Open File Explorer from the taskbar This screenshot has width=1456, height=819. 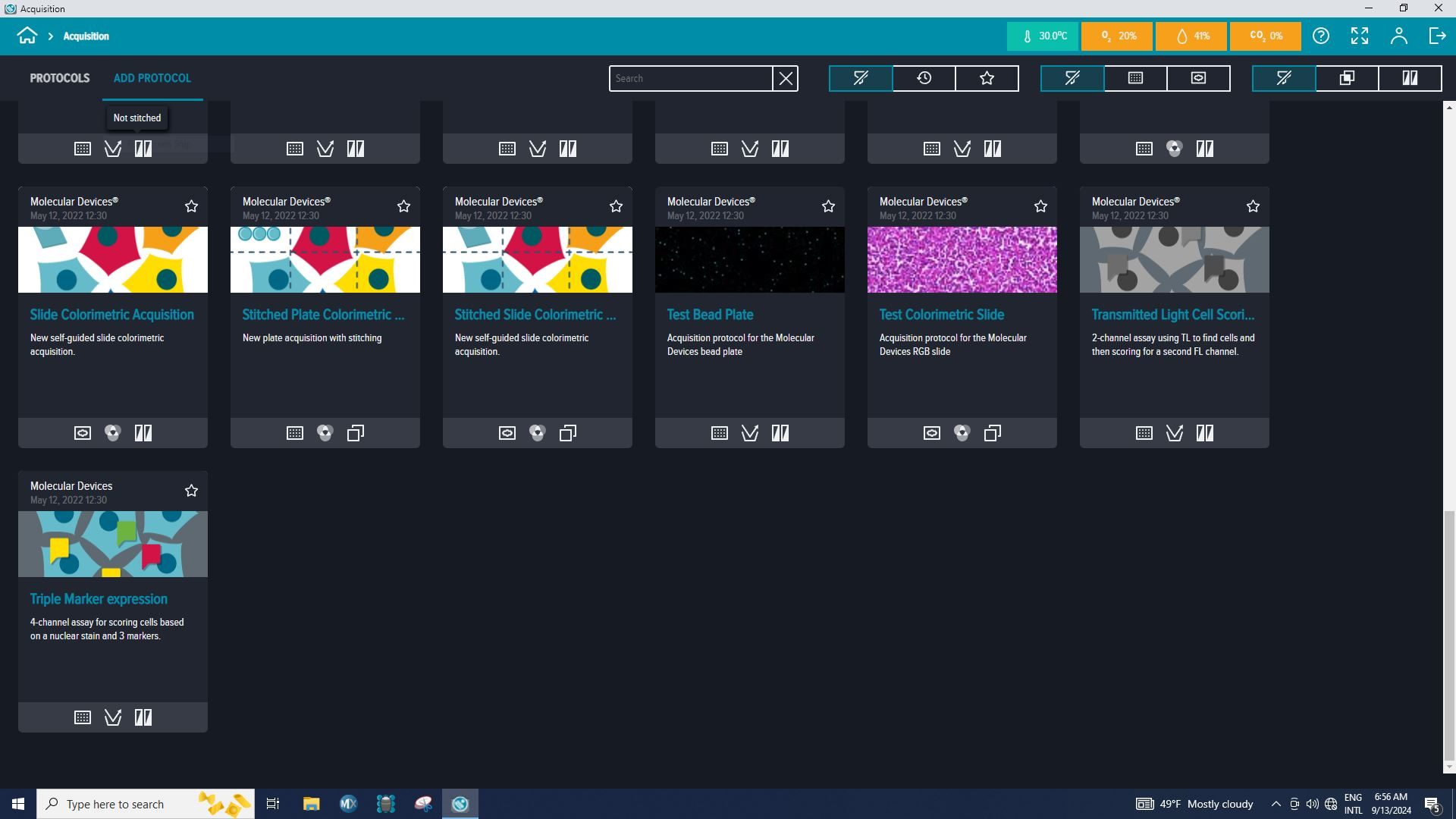point(311,804)
